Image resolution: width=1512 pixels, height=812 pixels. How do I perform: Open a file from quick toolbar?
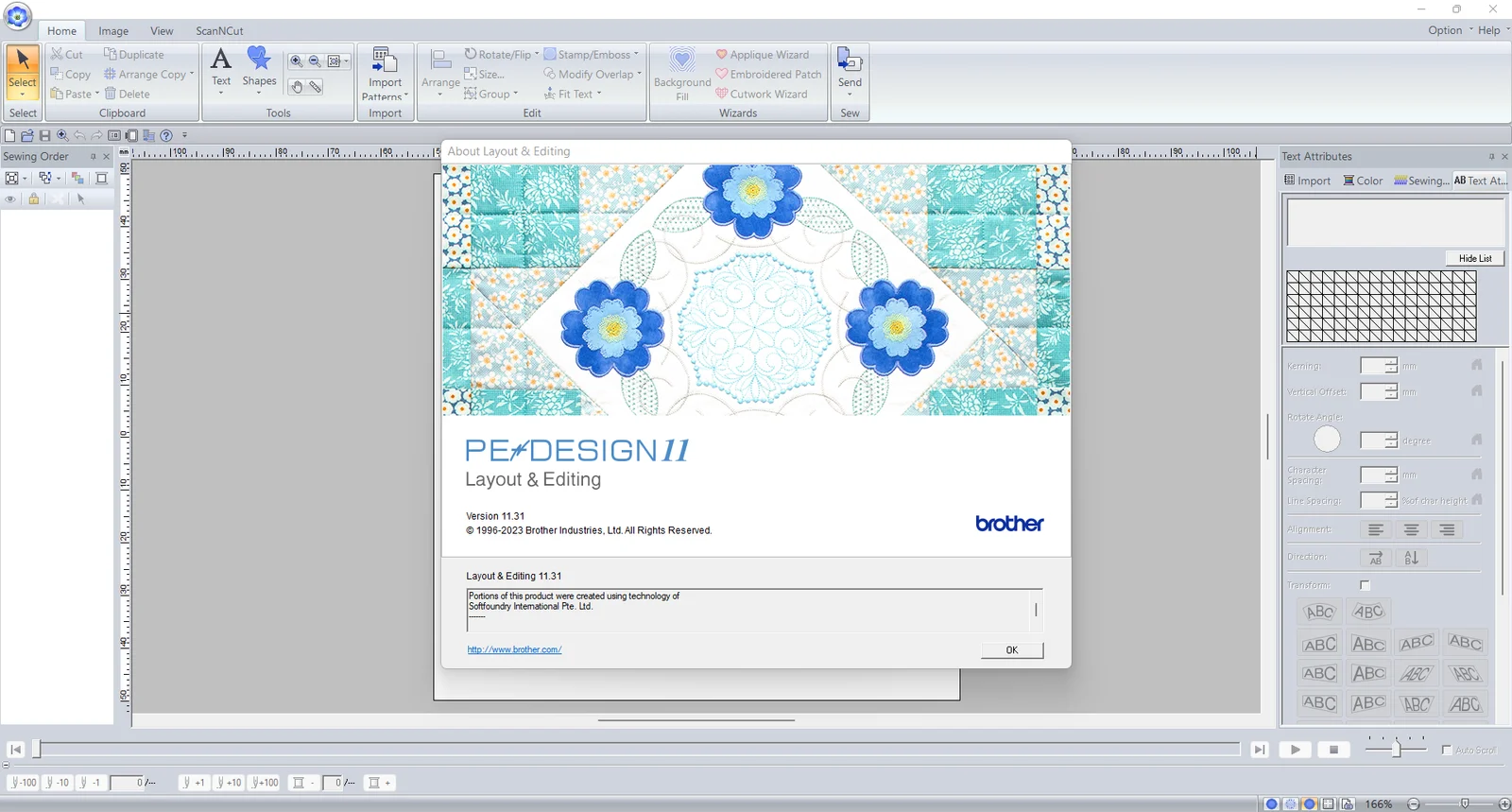point(27,136)
